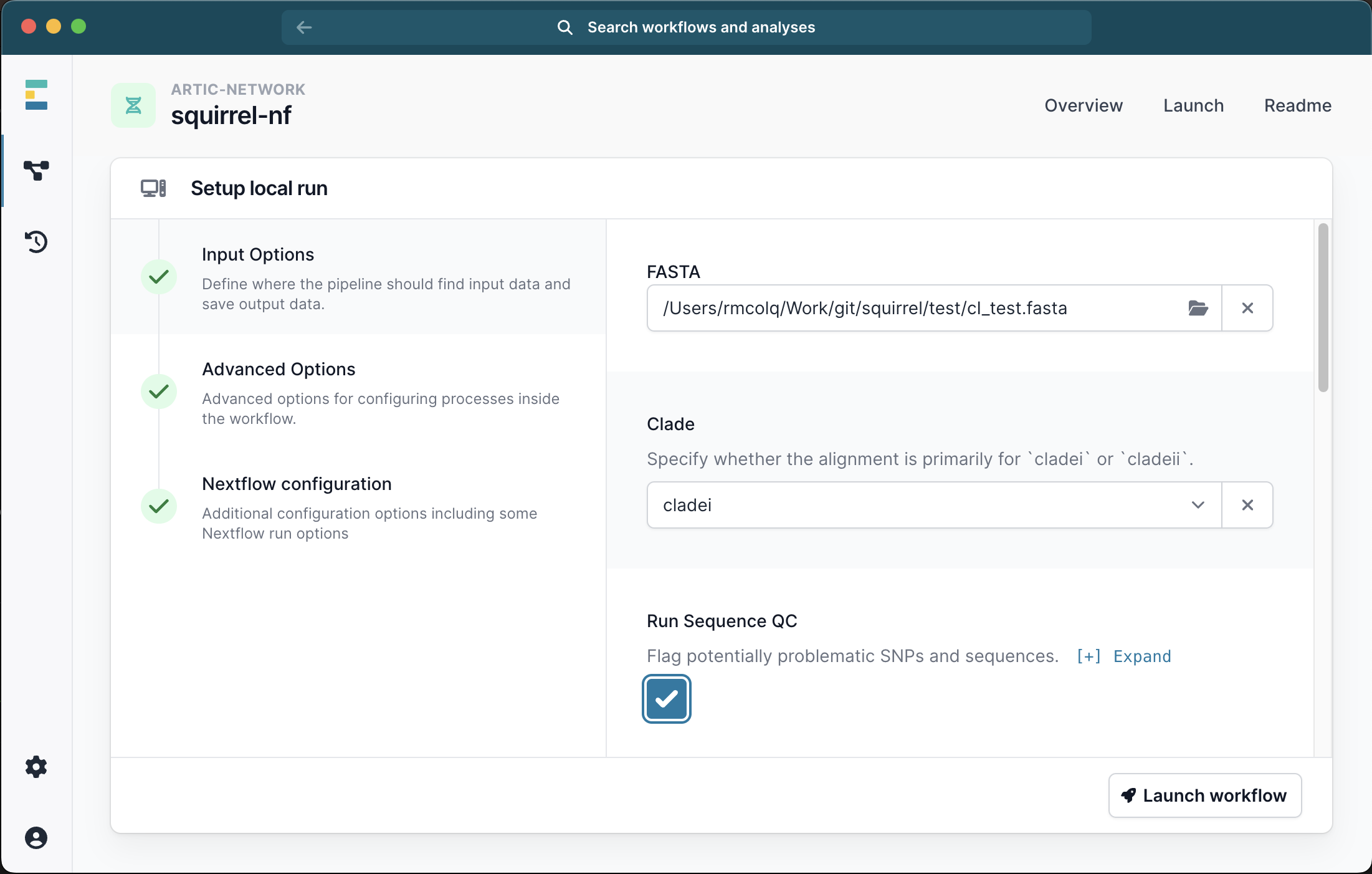Clear the FASTA file path
Screen dimensions: 1372x874
click(1247, 308)
